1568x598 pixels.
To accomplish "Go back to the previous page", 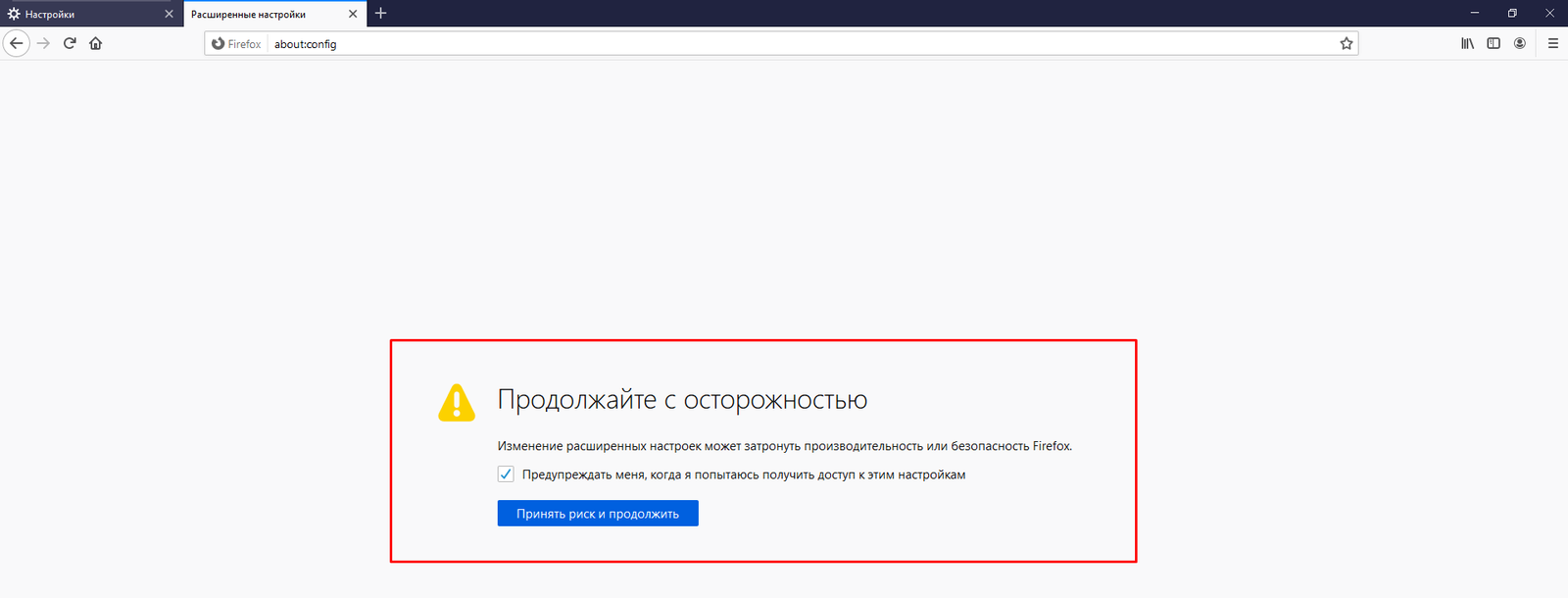I will pos(17,43).
